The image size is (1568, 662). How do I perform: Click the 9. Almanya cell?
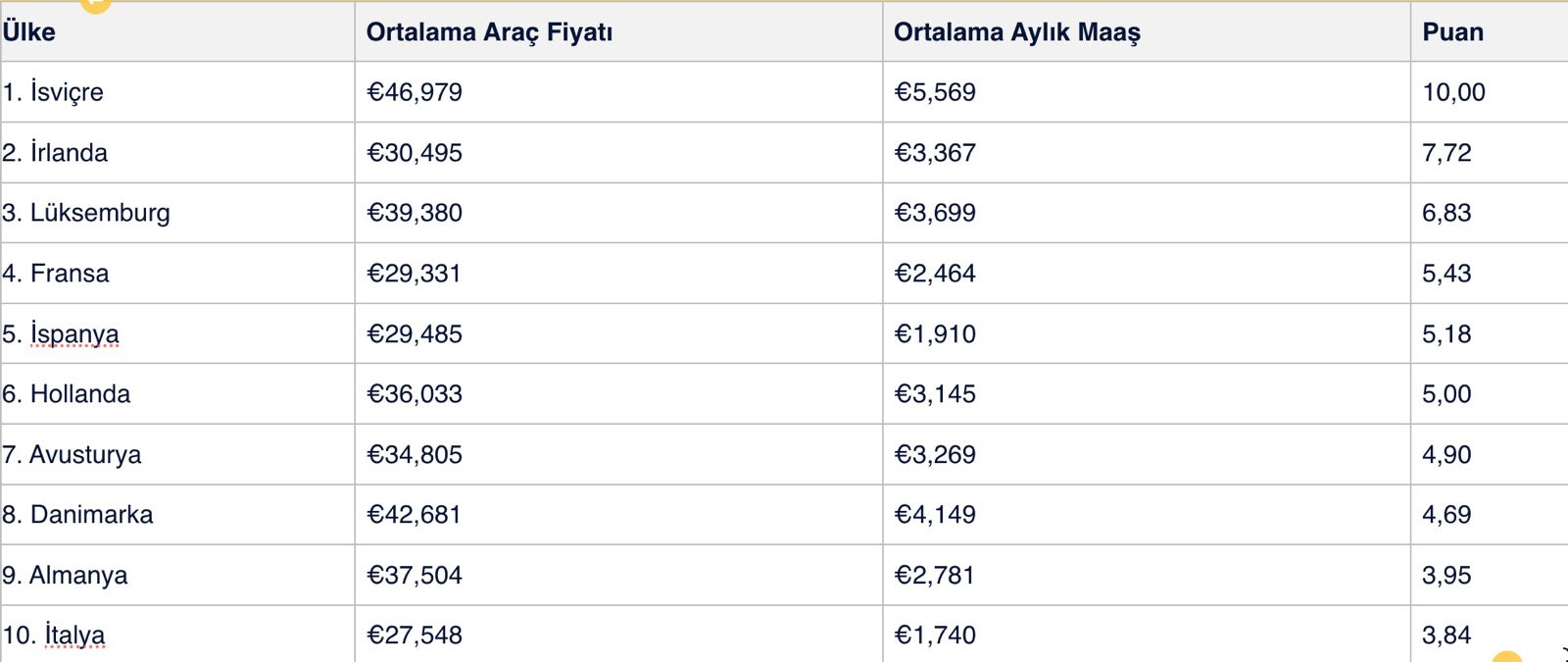click(177, 576)
